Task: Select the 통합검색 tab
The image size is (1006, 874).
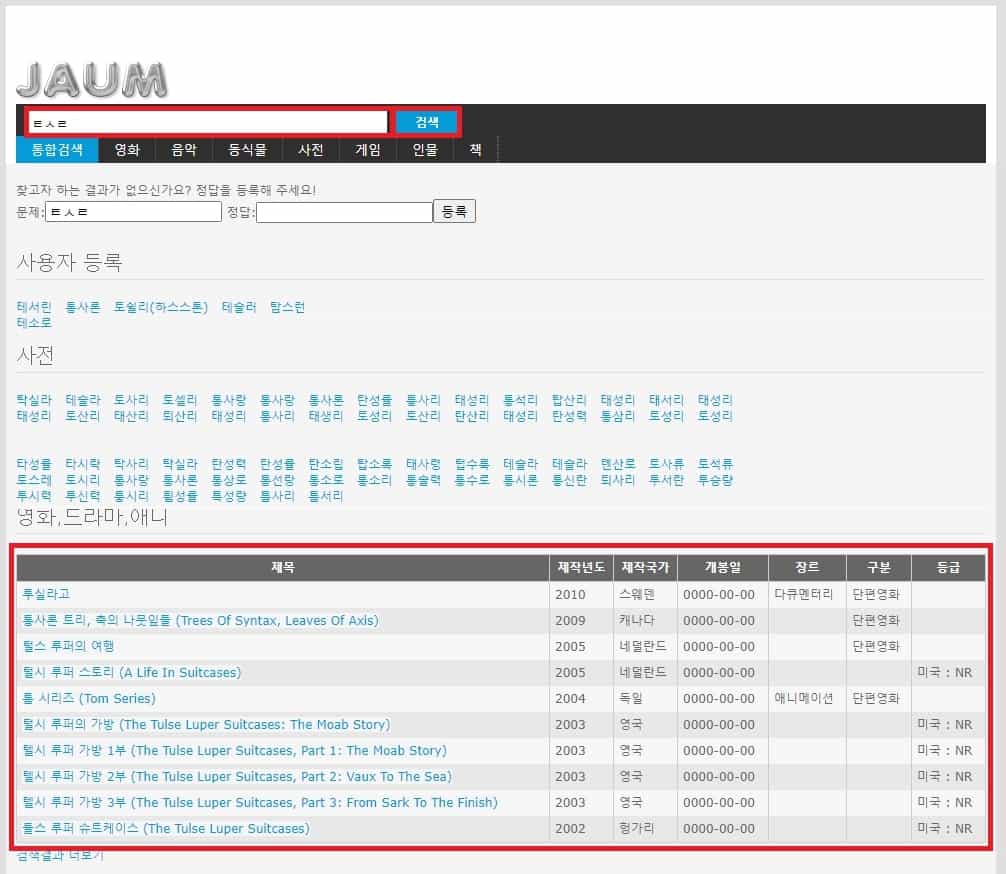Action: point(57,150)
